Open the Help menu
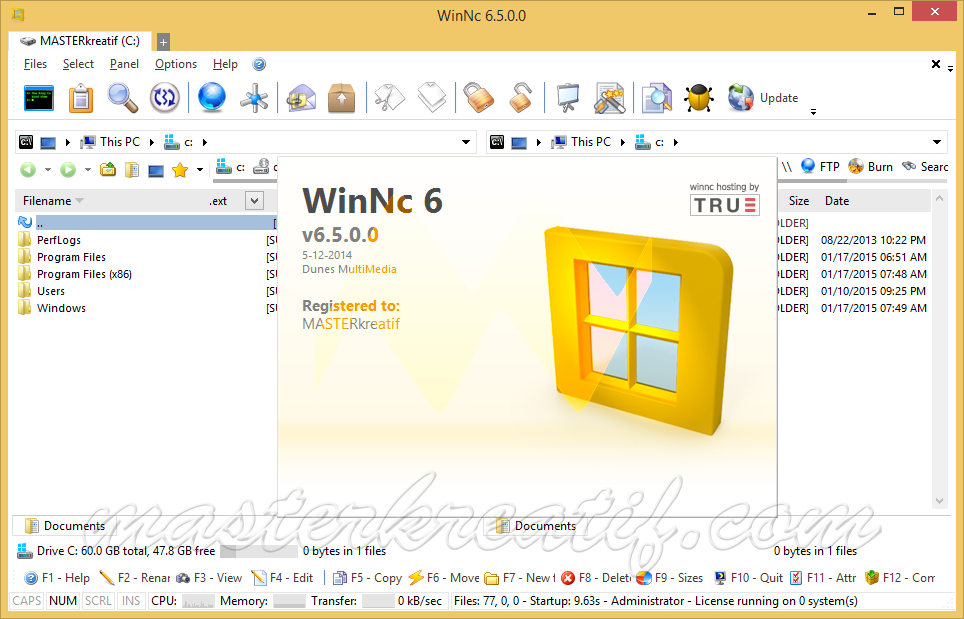Viewport: 964px width, 619px height. click(x=225, y=64)
